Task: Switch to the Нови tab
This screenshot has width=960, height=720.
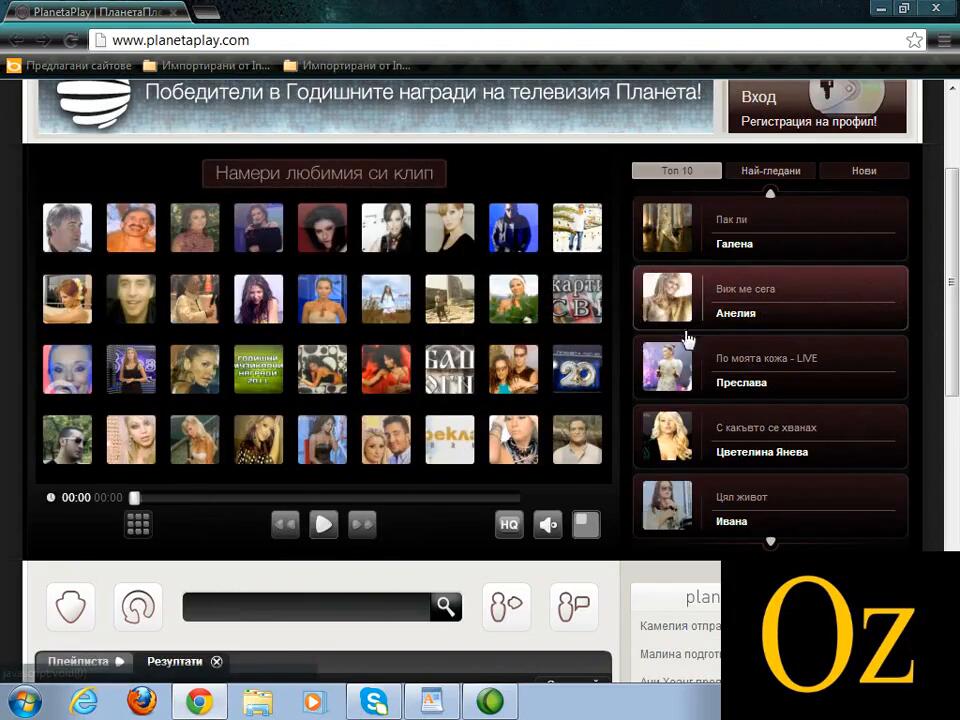Action: (864, 171)
